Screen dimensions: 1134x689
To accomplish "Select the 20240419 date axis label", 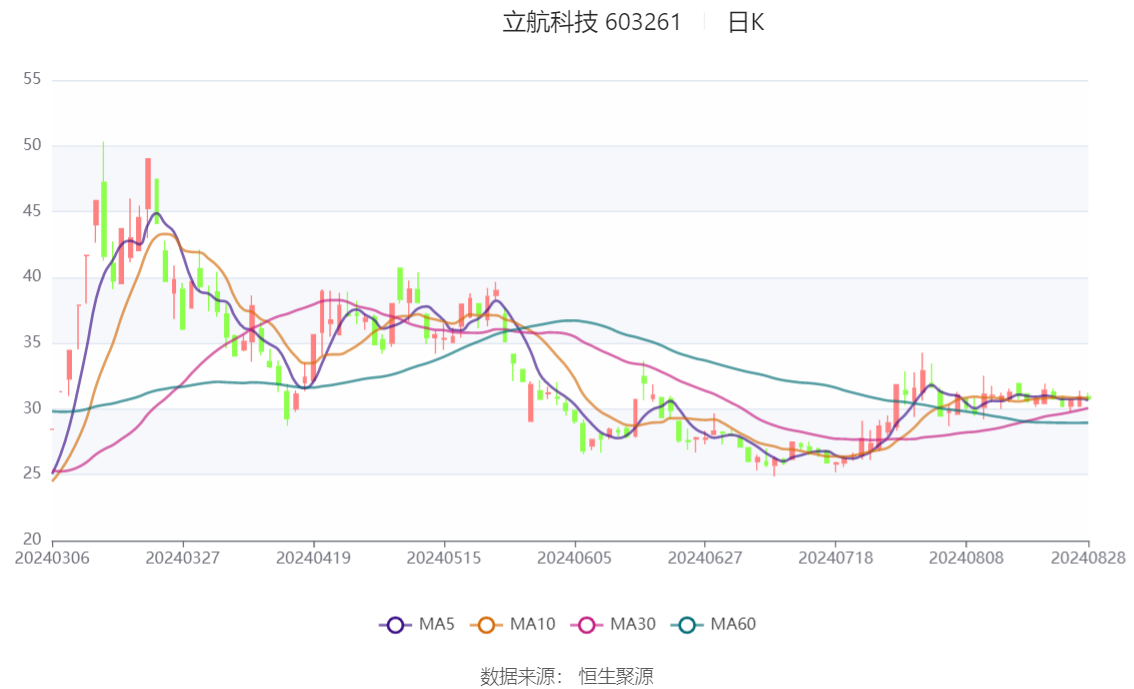I will (x=313, y=558).
